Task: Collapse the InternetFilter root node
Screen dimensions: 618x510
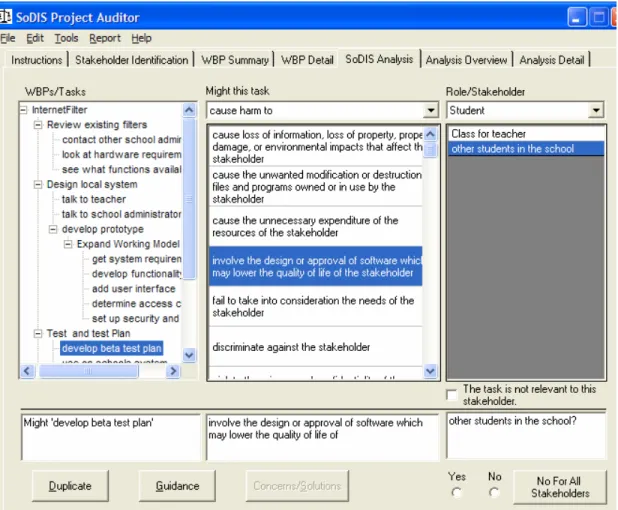Action: (24, 110)
